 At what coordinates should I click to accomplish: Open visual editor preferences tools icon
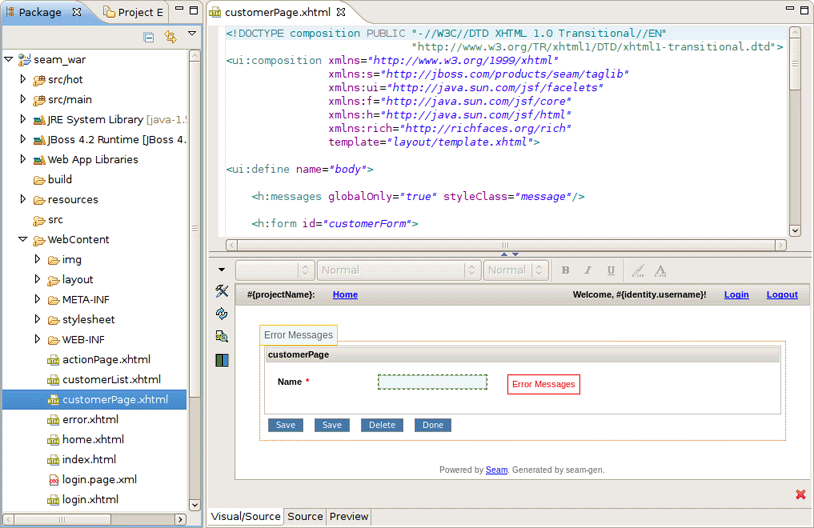pos(222,291)
